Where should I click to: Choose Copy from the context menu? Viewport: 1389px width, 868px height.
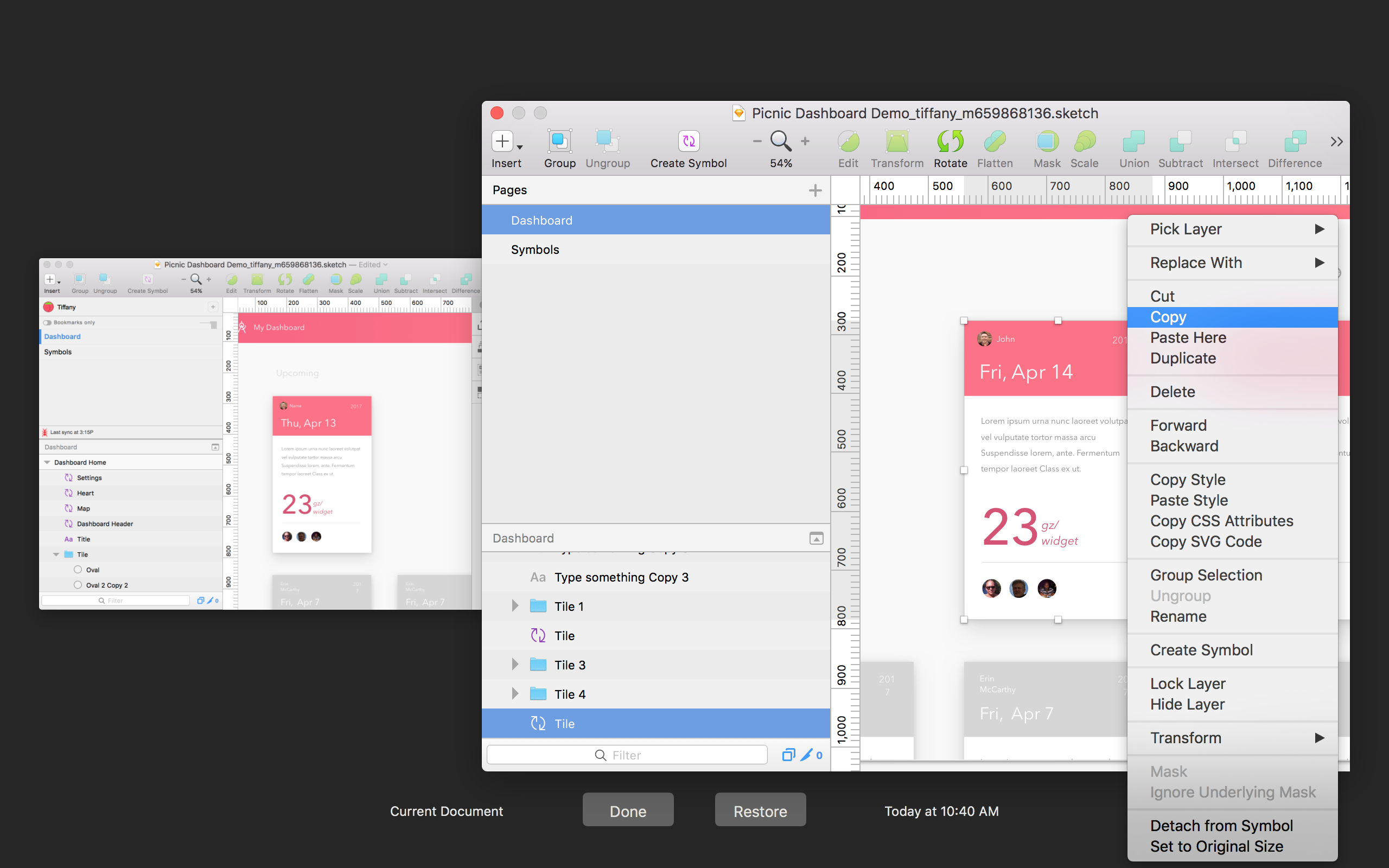pyautogui.click(x=1168, y=317)
